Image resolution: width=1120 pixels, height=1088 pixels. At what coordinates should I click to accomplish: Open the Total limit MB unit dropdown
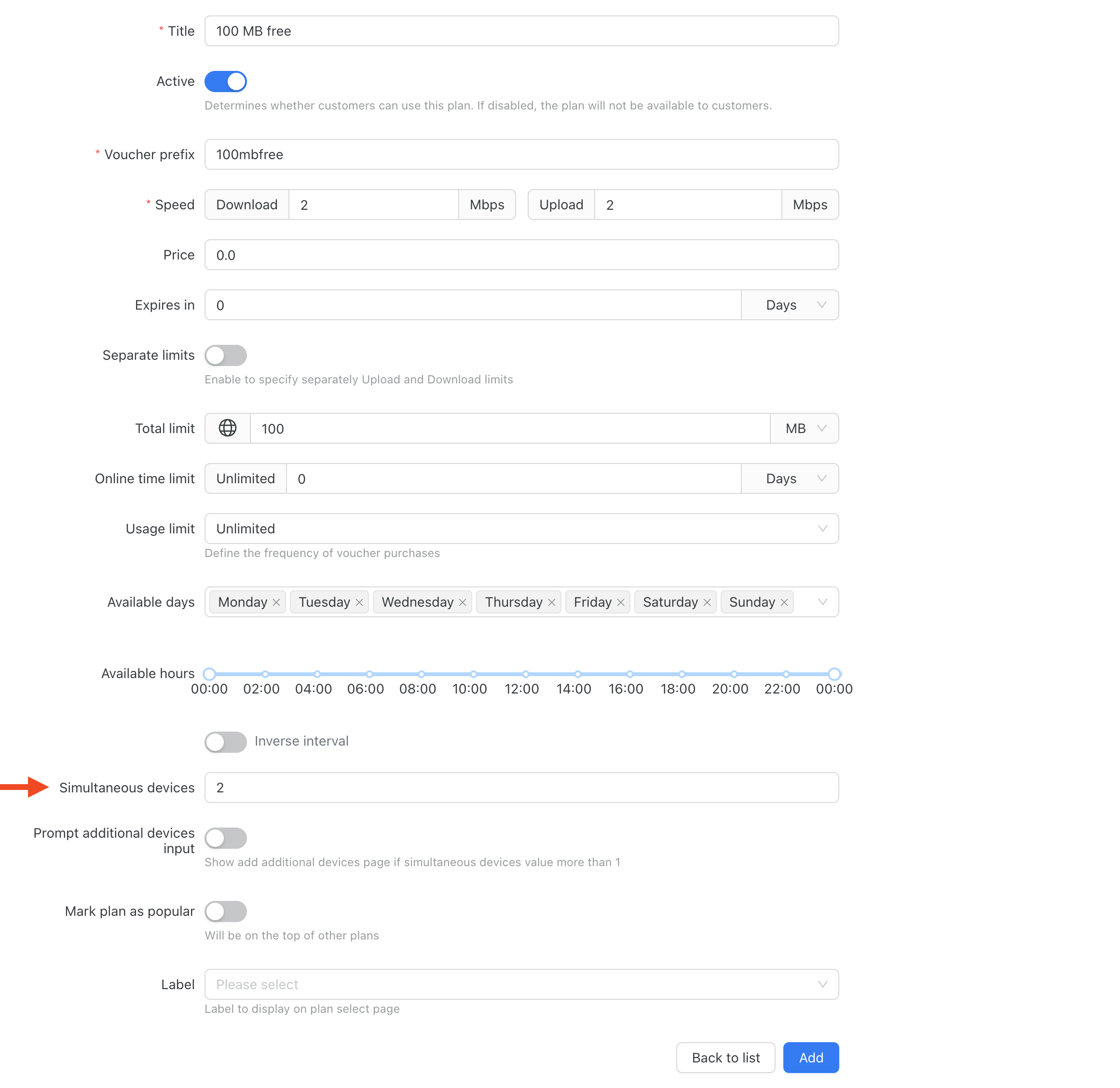click(x=805, y=429)
